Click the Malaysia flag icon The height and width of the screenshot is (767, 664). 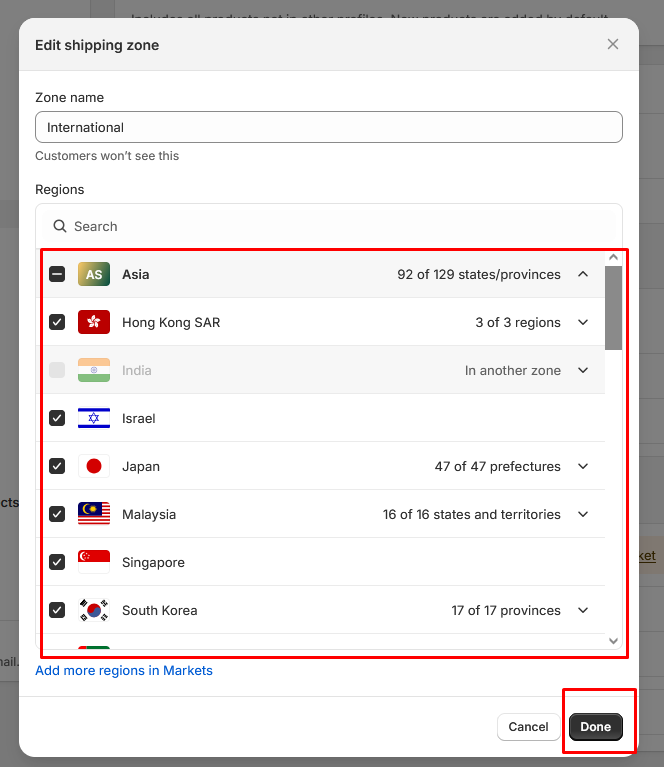pos(93,514)
